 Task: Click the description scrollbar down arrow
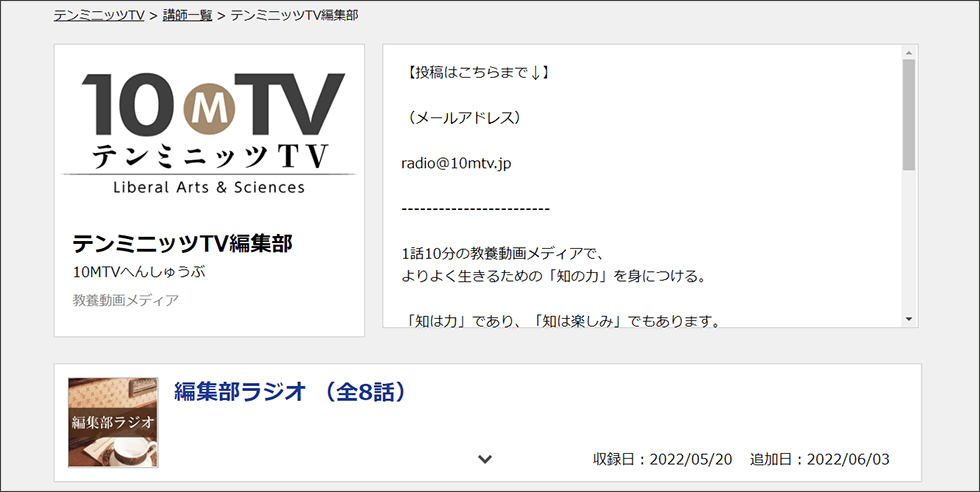coord(909,319)
